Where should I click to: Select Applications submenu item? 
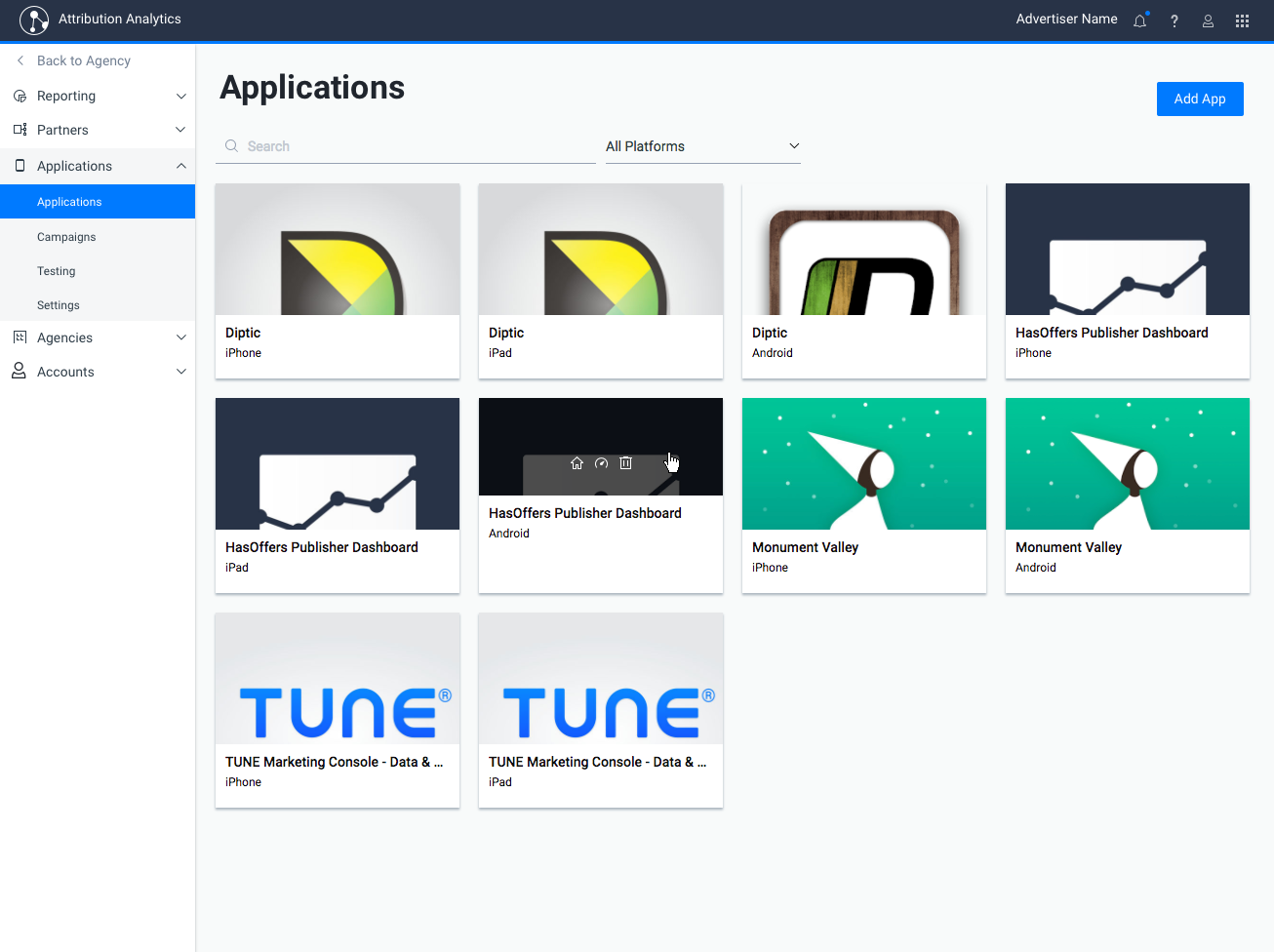tap(98, 202)
